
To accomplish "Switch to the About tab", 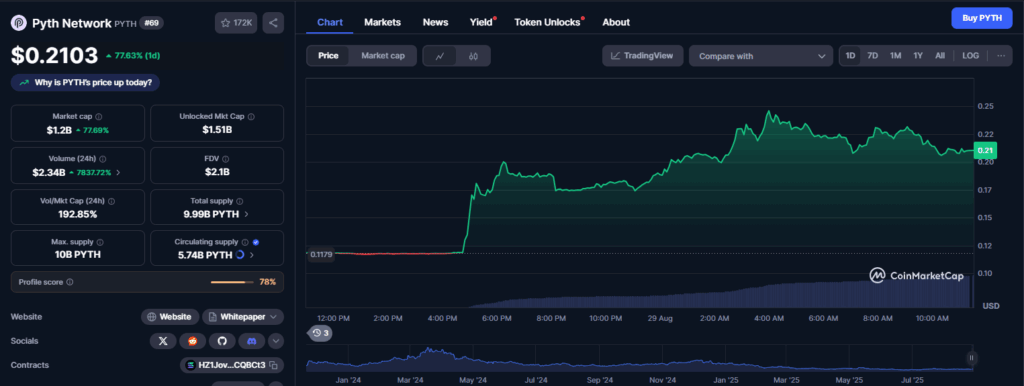I will click(616, 22).
